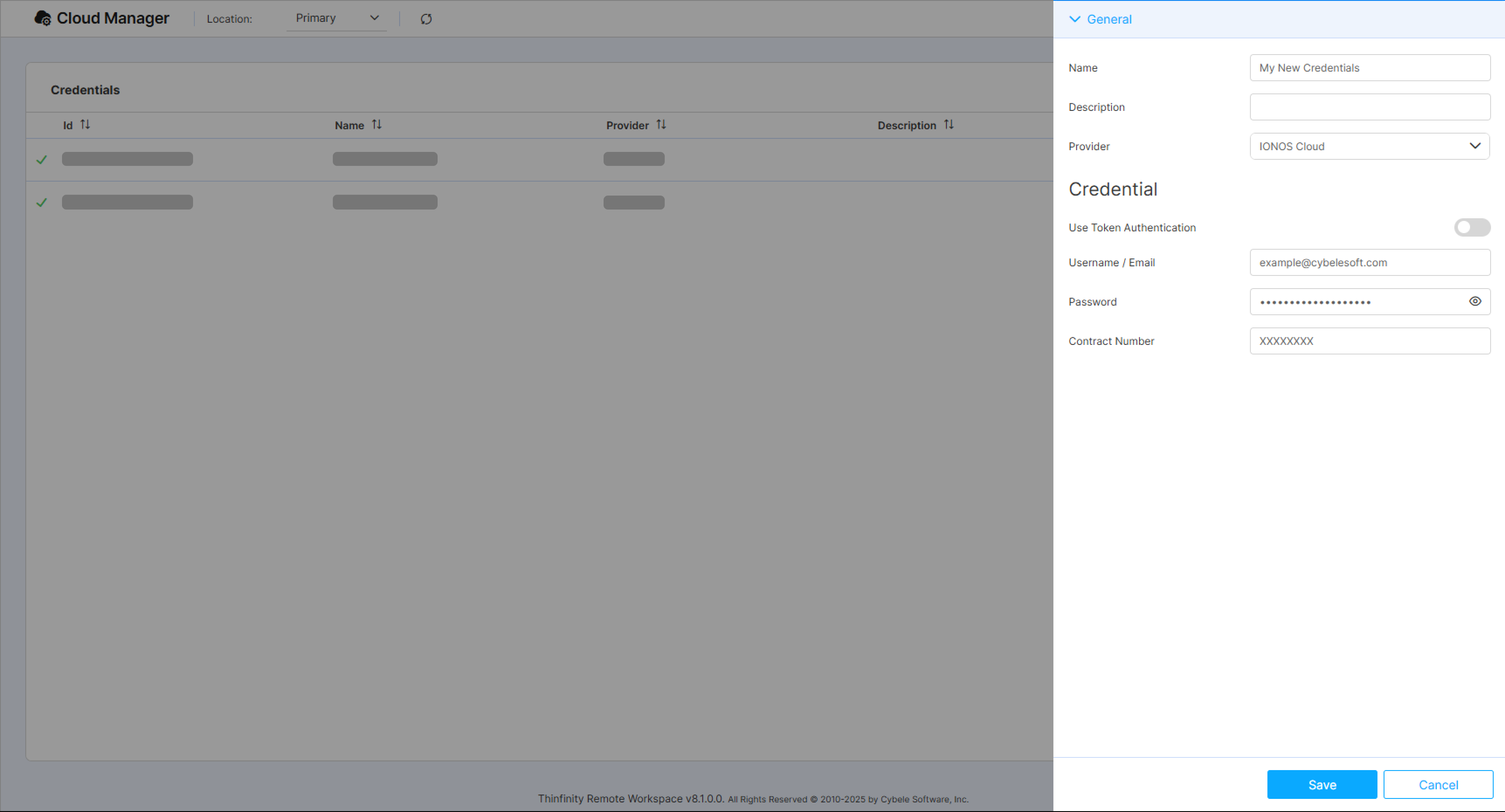Show the password with the eye icon
The height and width of the screenshot is (812, 1505).
[1474, 301]
